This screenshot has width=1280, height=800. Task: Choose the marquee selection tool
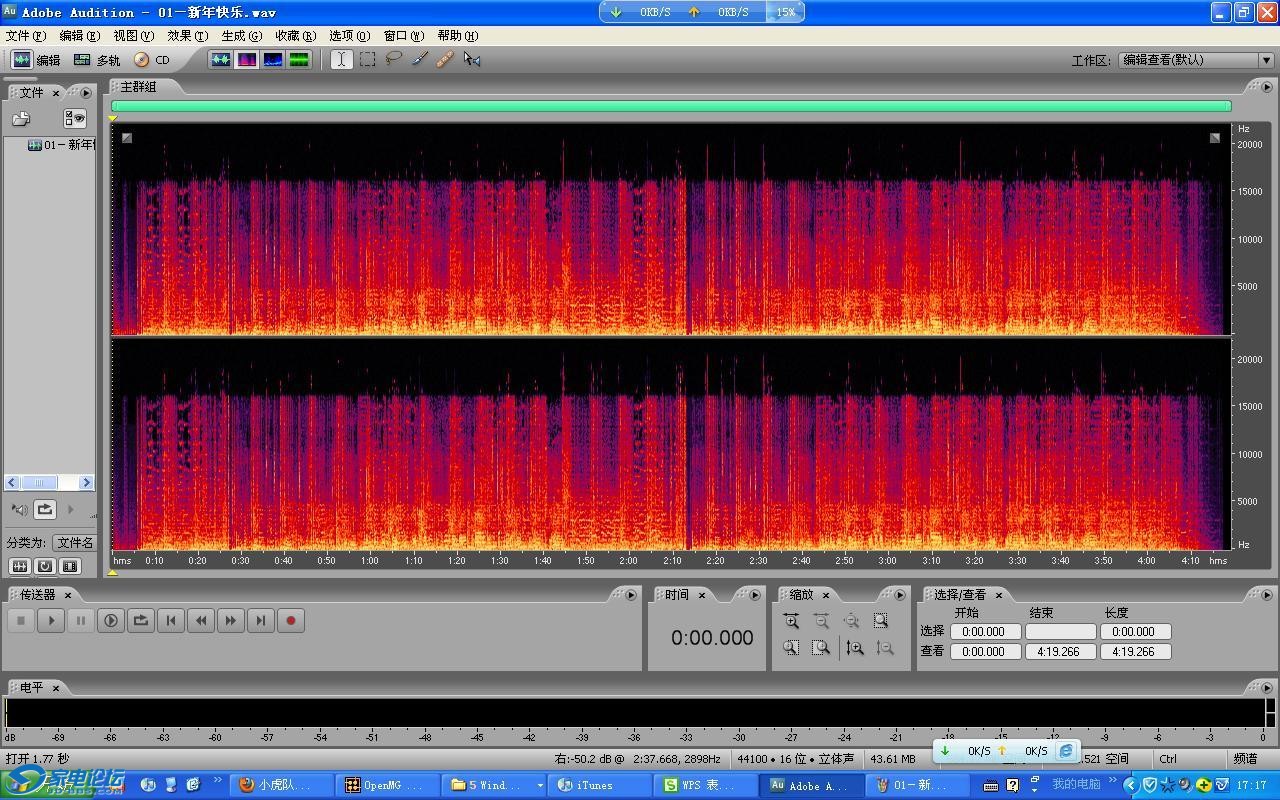[368, 60]
